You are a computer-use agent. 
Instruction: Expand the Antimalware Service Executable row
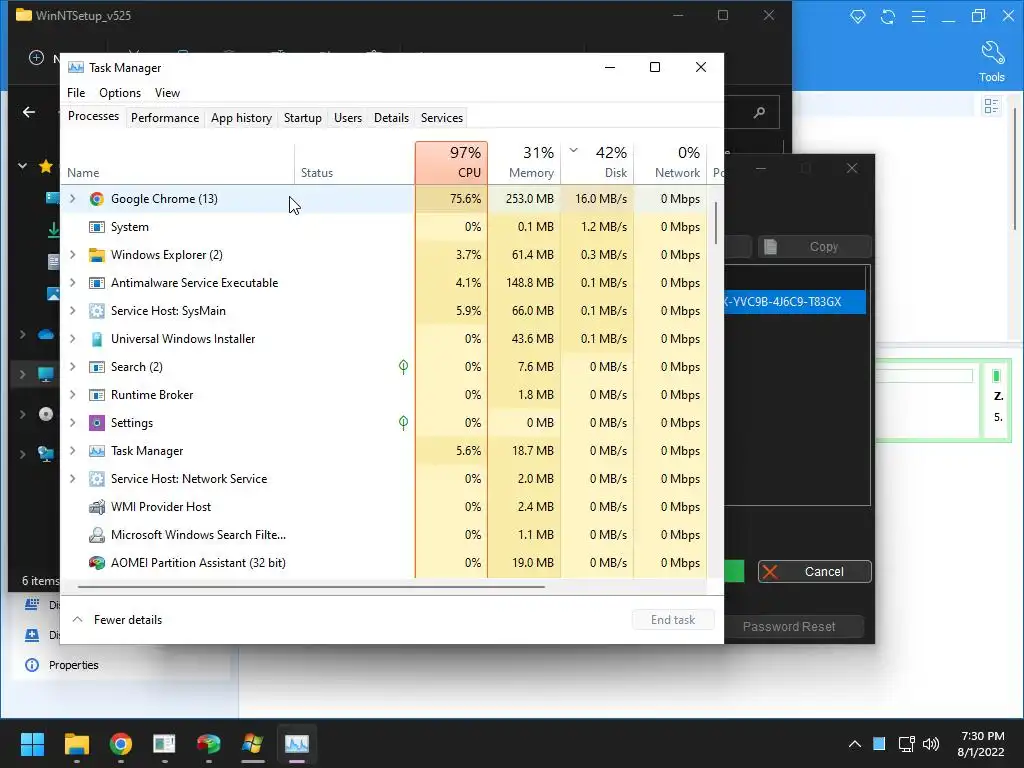click(x=72, y=283)
